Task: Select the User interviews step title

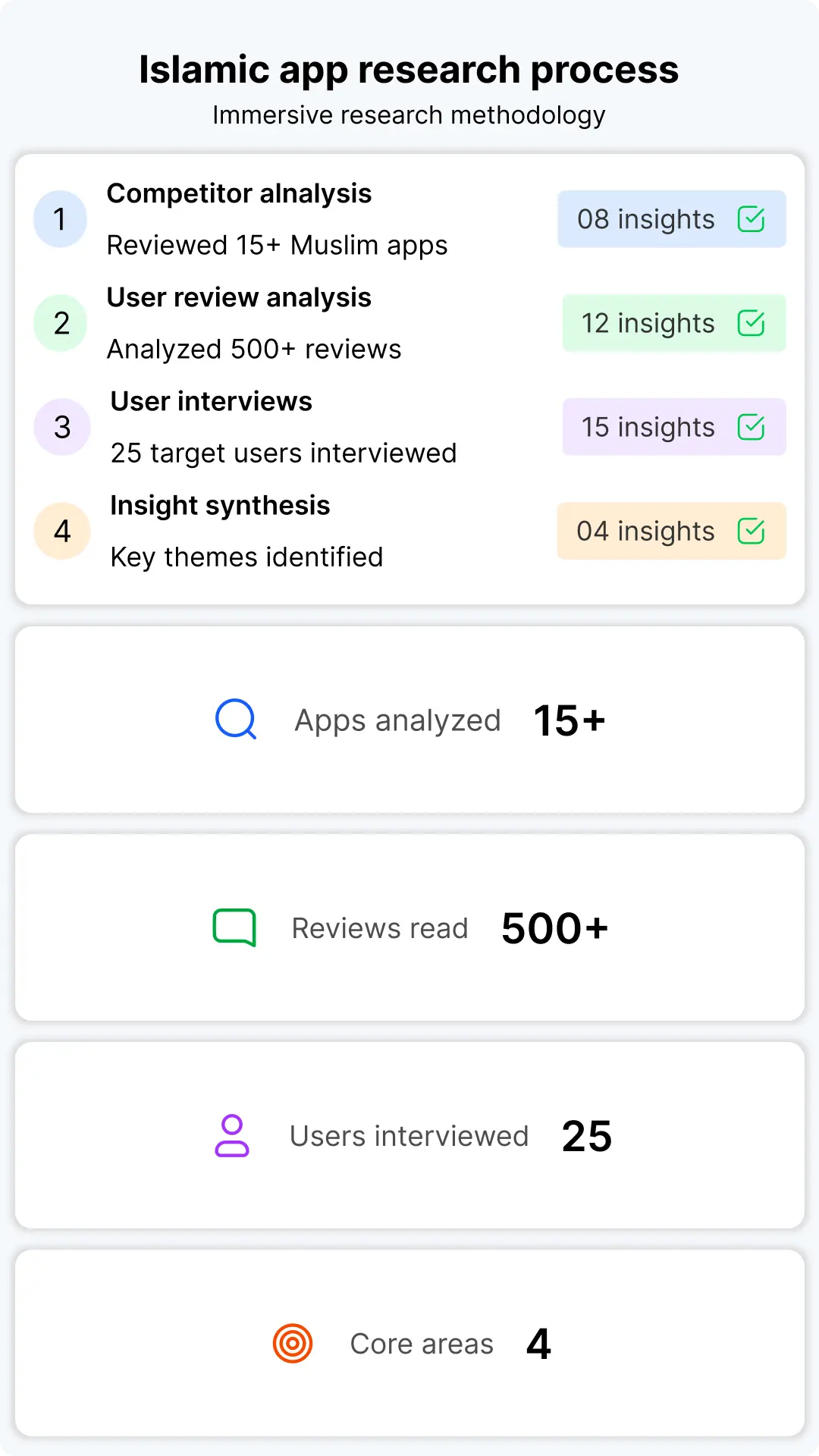Action: 211,401
